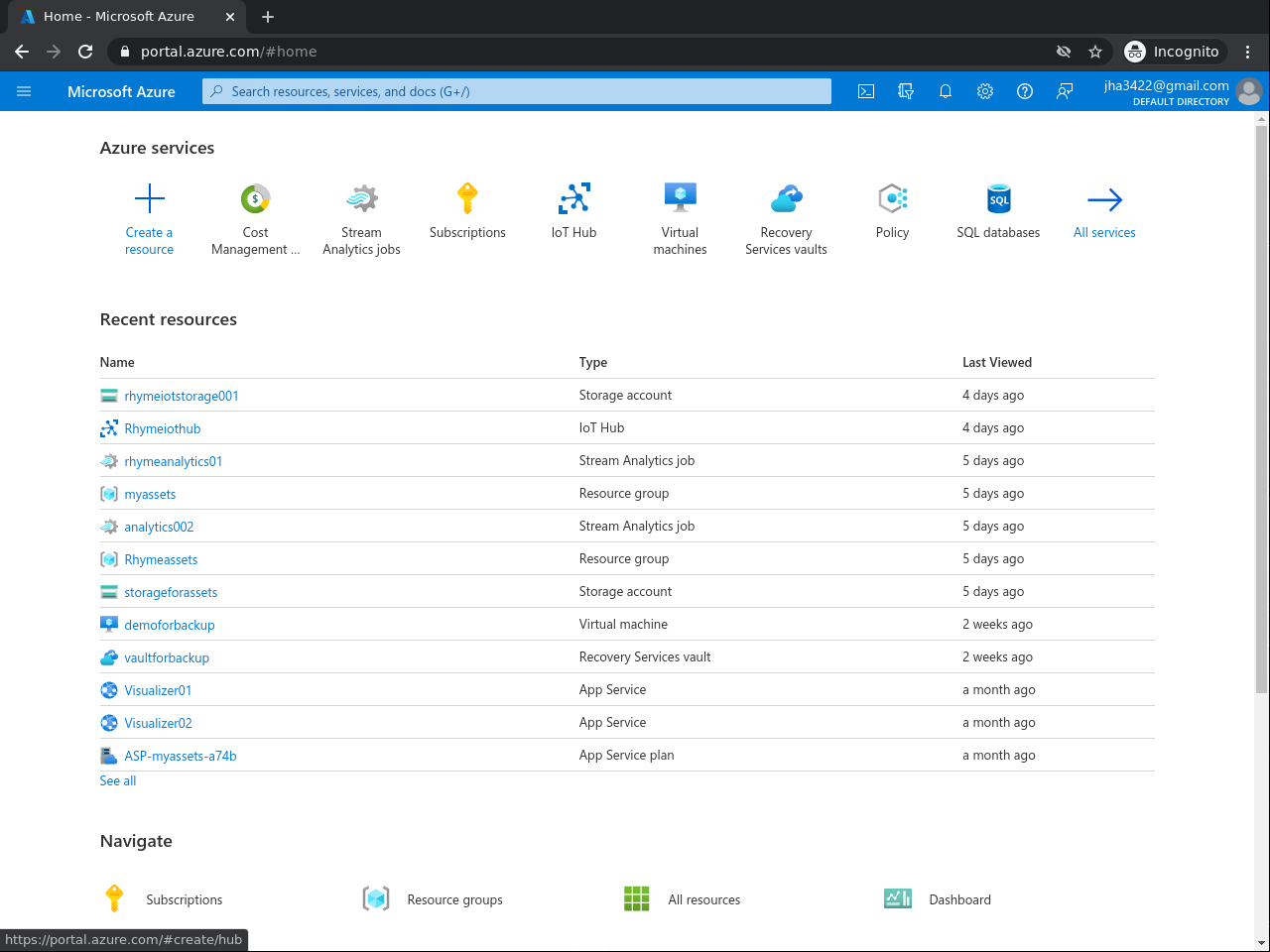Open the Visualizer02 App Service

point(158,723)
